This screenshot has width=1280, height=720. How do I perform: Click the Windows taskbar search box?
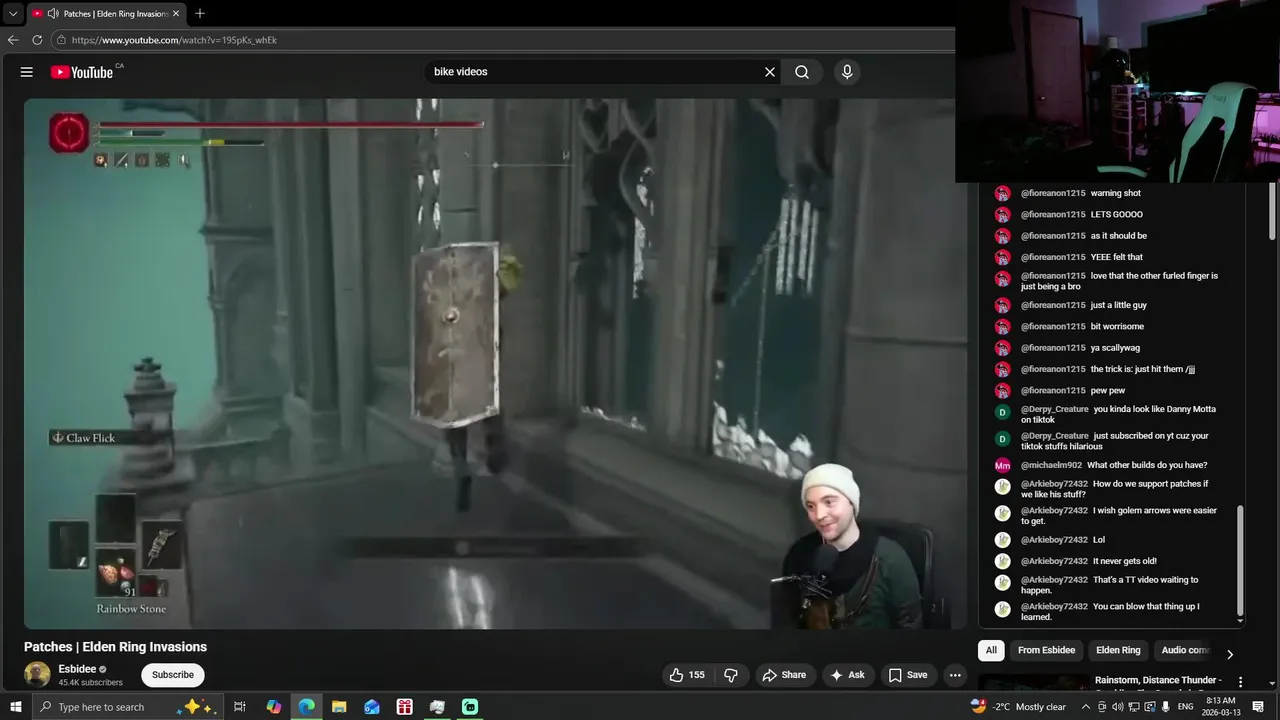[x=128, y=707]
